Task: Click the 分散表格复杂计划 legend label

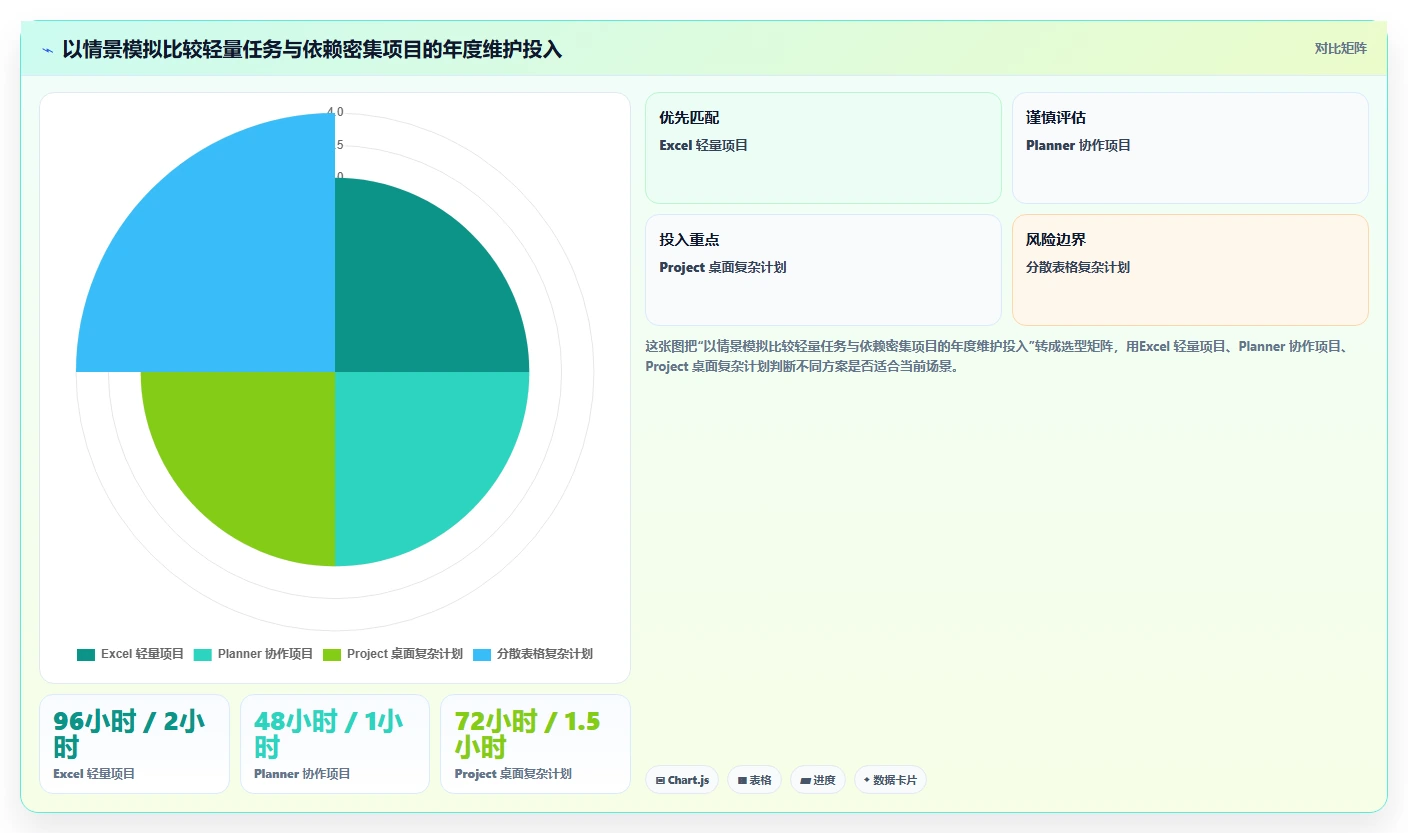Action: [x=544, y=654]
